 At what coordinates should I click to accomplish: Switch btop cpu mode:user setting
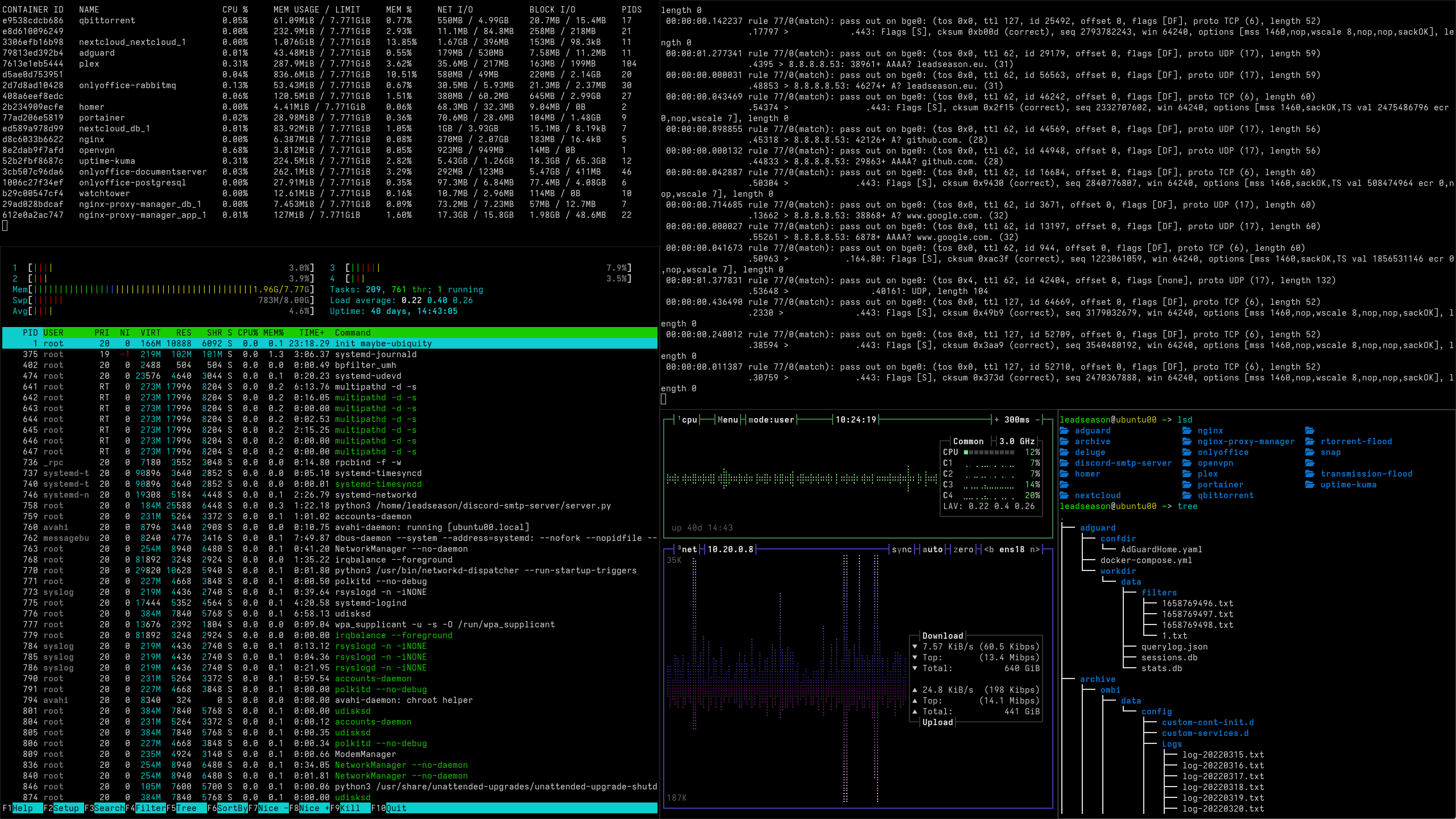point(771,420)
